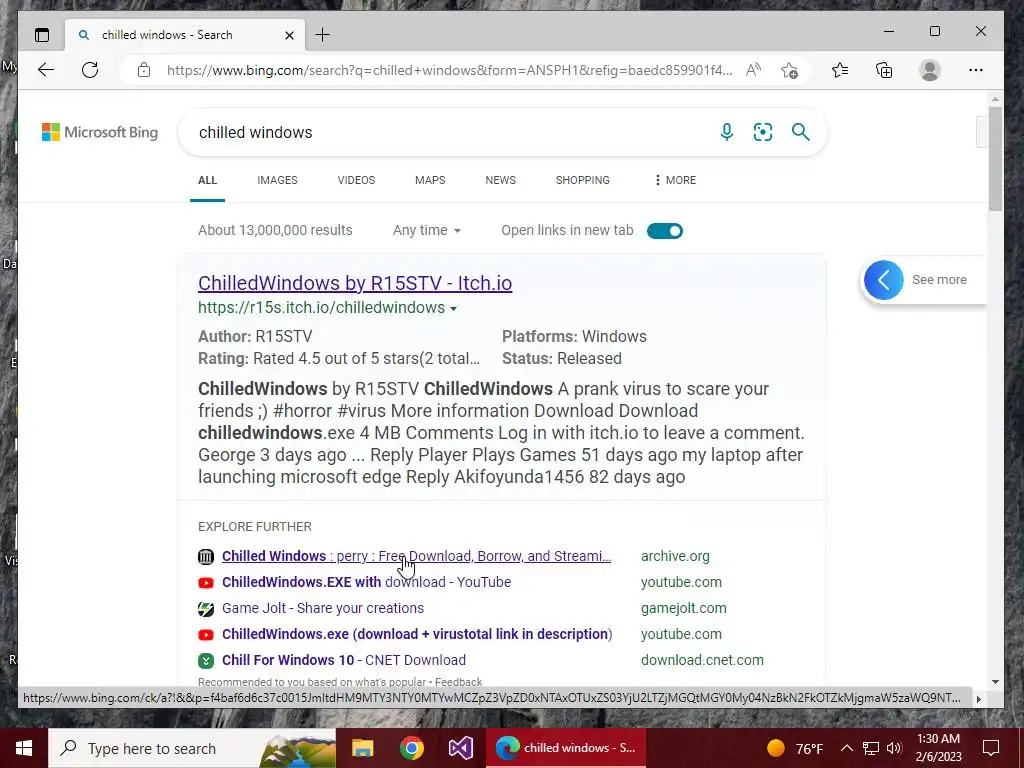The height and width of the screenshot is (768, 1024).
Task: Click the scrollbar down arrow
Action: pyautogui.click(x=995, y=682)
